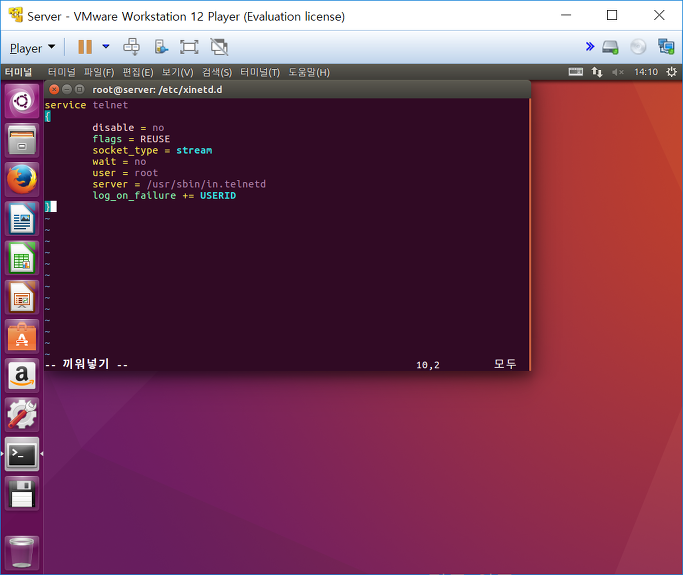Expand the hidden devices chevron

[590, 47]
